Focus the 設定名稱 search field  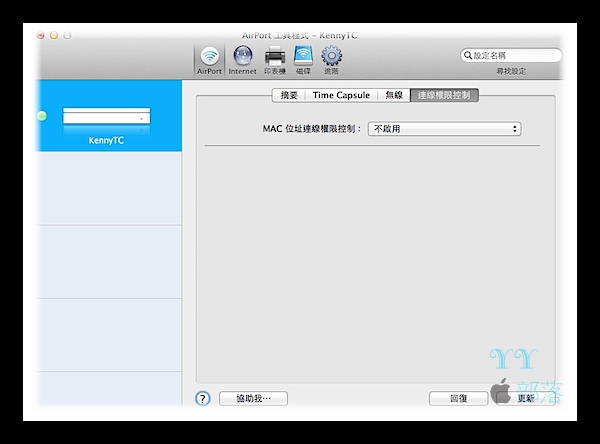click(x=511, y=56)
